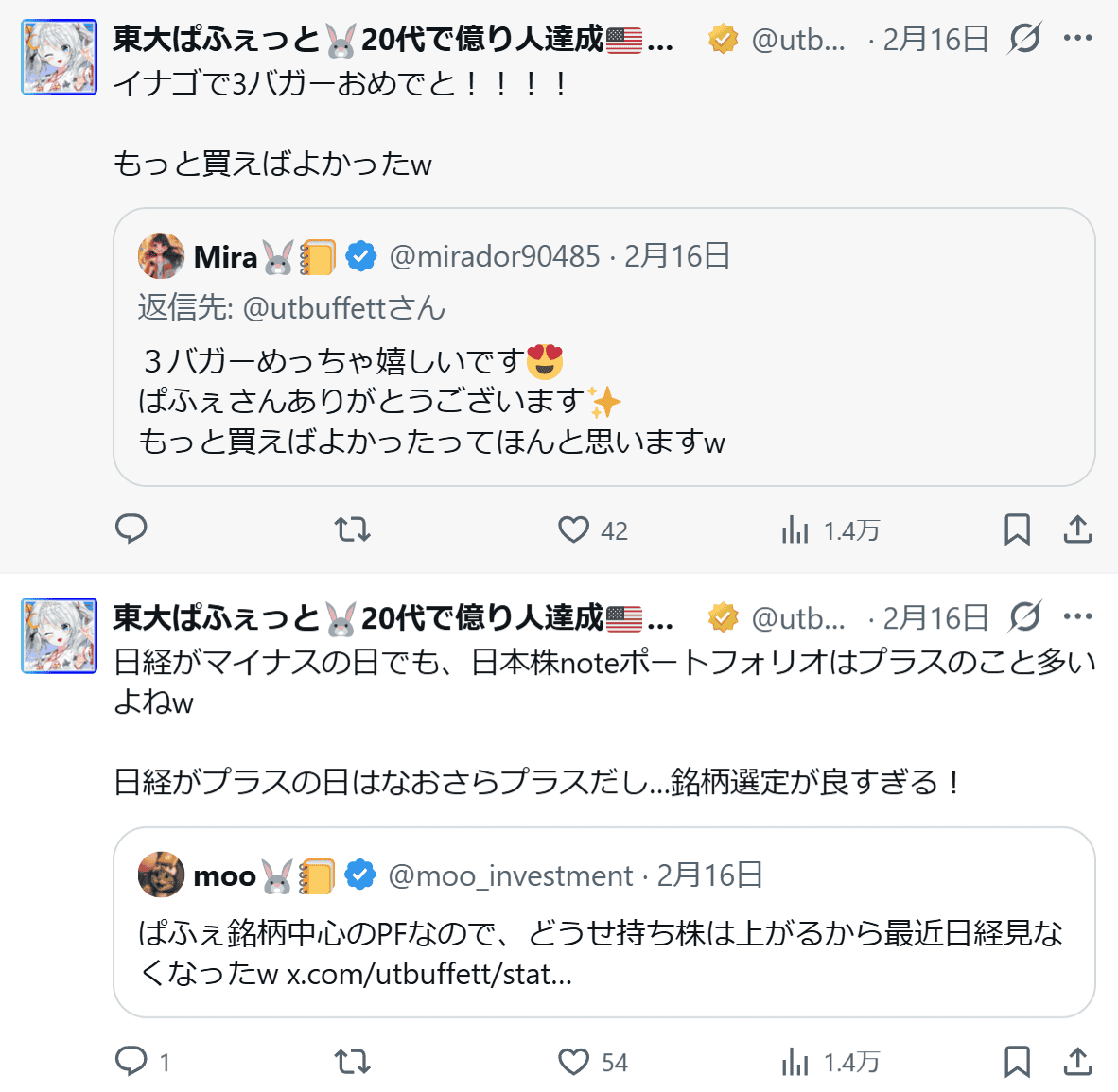Open Grok icon on second post
Image resolution: width=1118 pixels, height=1092 pixels.
coord(1024,617)
